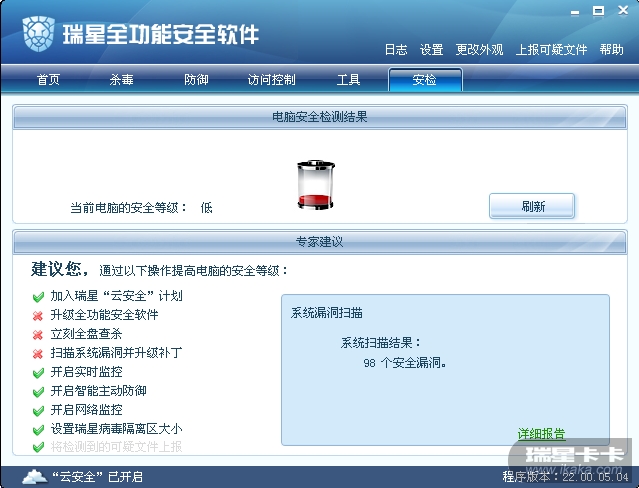The width and height of the screenshot is (639, 488).
Task: Click red cross beside 立刻全盘查杀
Action: 38,335
